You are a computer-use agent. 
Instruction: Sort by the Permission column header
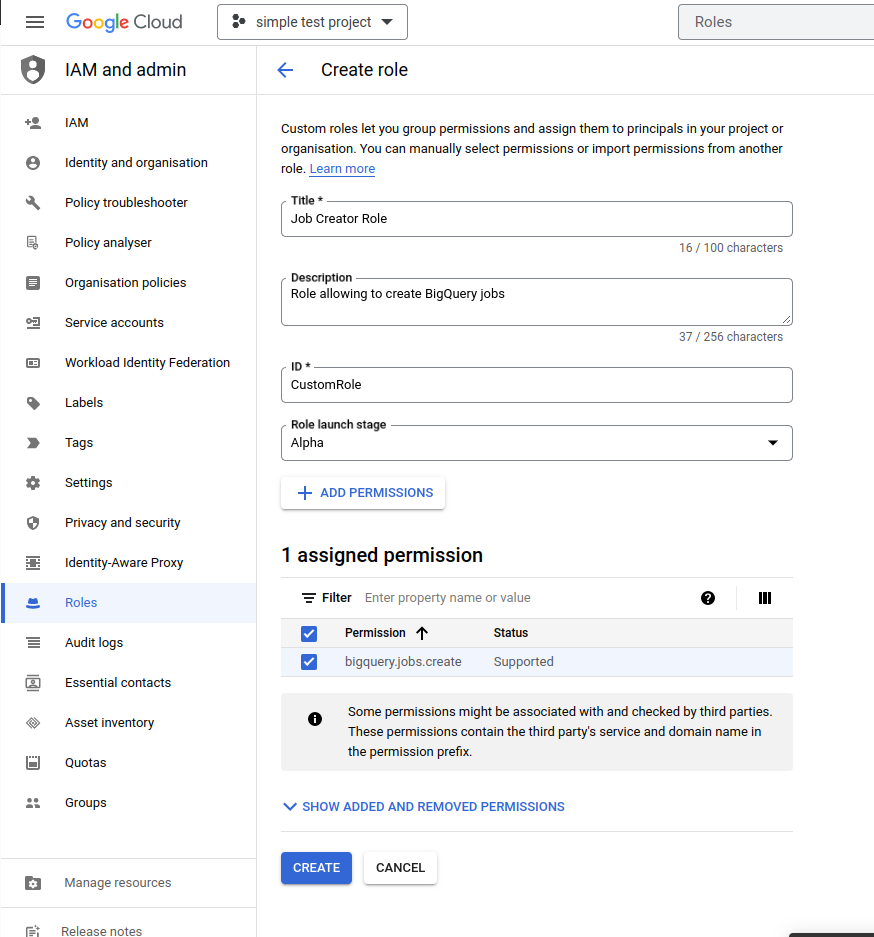(x=376, y=633)
